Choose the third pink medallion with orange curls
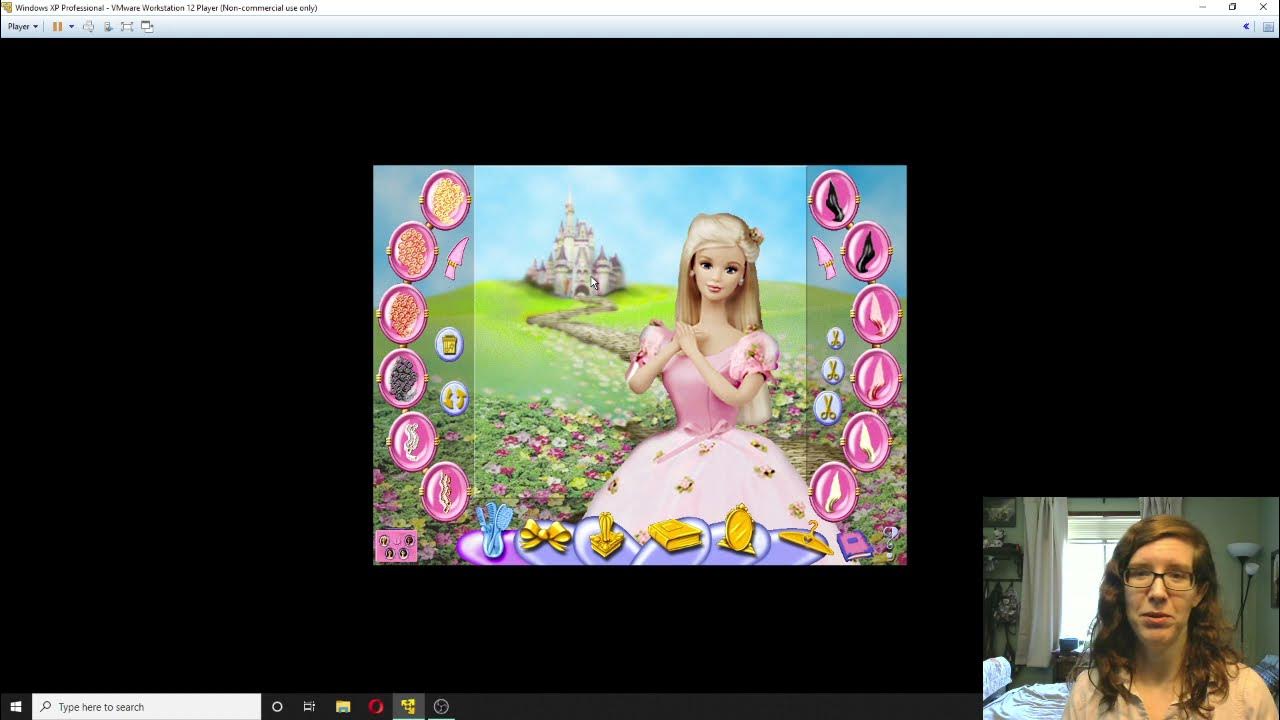Image resolution: width=1280 pixels, height=720 pixels. point(402,313)
